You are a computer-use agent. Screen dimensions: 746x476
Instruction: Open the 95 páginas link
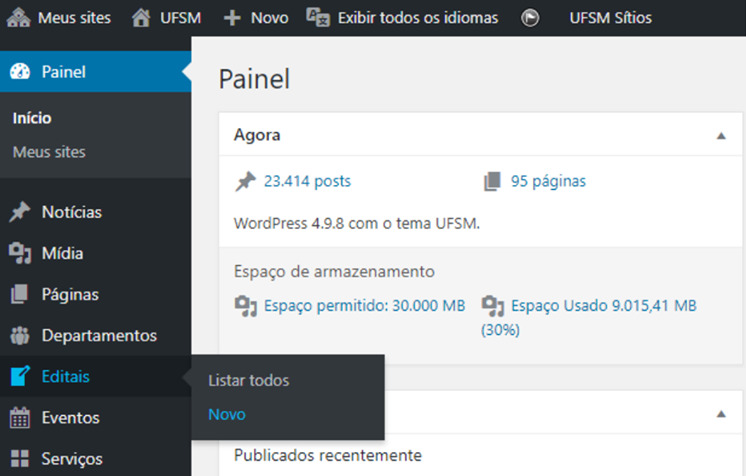[x=547, y=181]
